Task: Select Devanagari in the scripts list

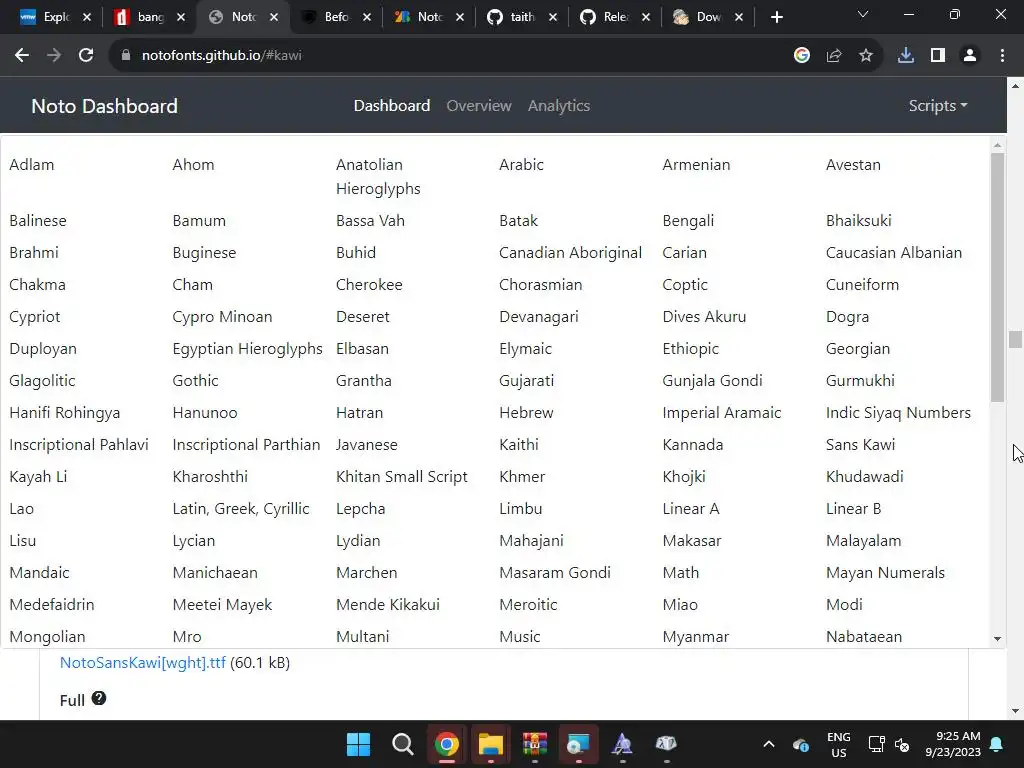Action: point(539,317)
